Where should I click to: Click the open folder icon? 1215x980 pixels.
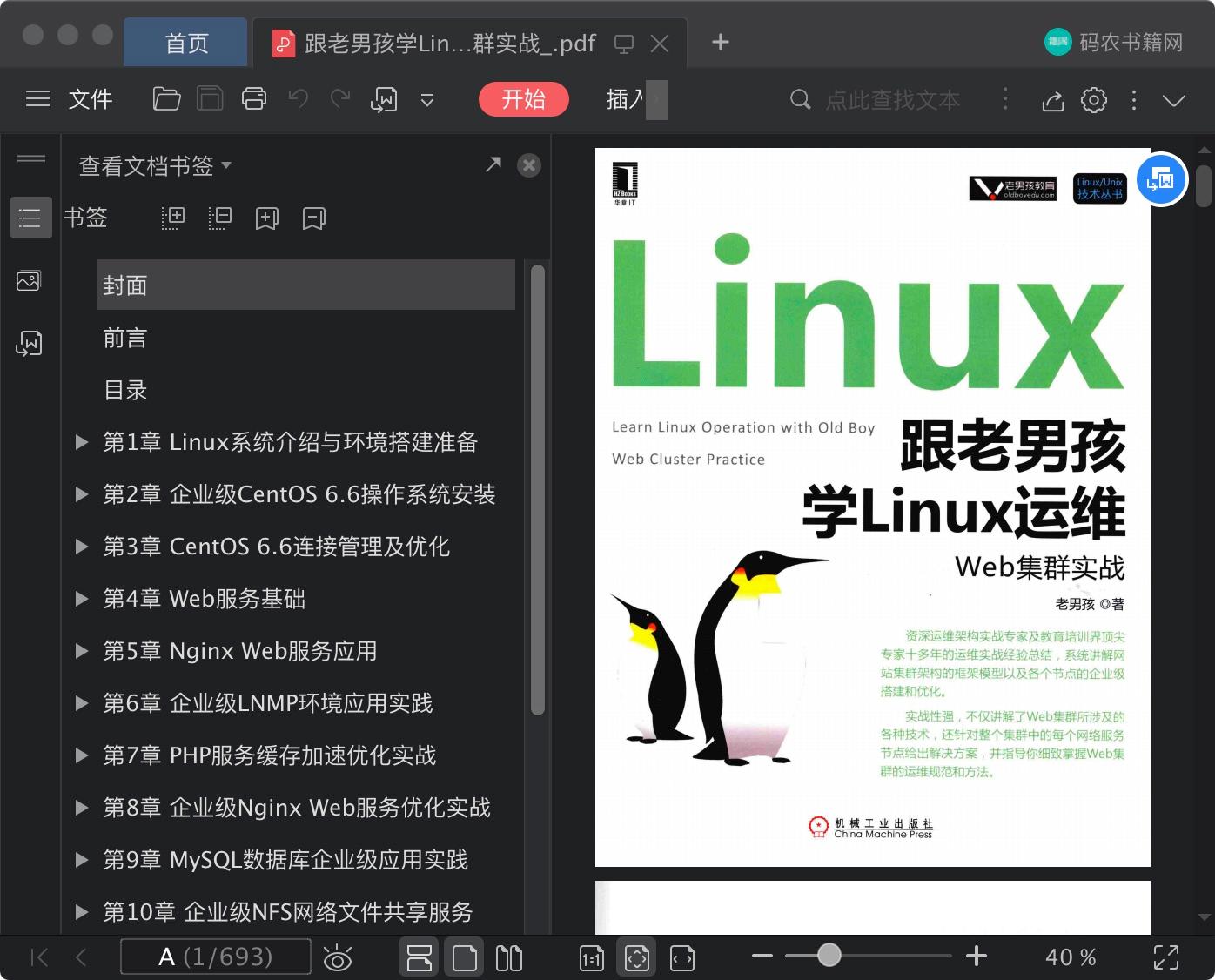(x=166, y=99)
